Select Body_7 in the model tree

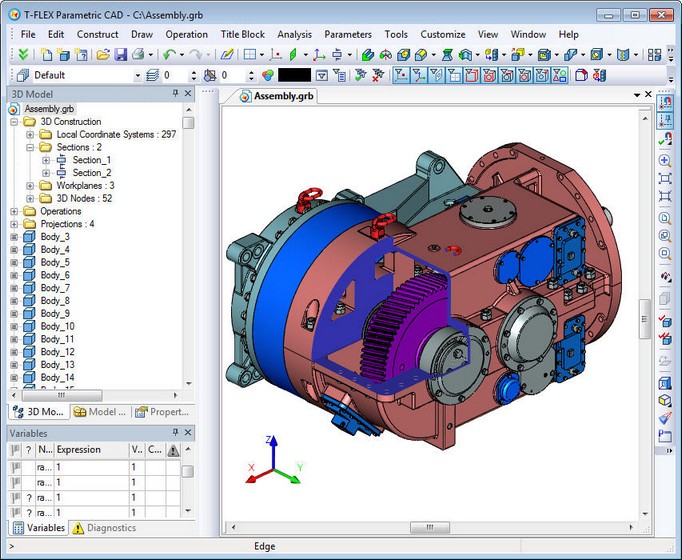pos(55,288)
